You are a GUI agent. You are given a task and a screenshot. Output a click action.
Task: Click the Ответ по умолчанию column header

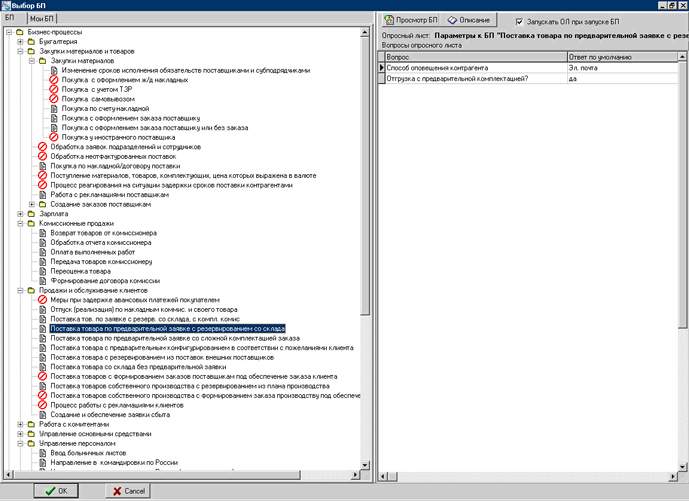tap(622, 57)
